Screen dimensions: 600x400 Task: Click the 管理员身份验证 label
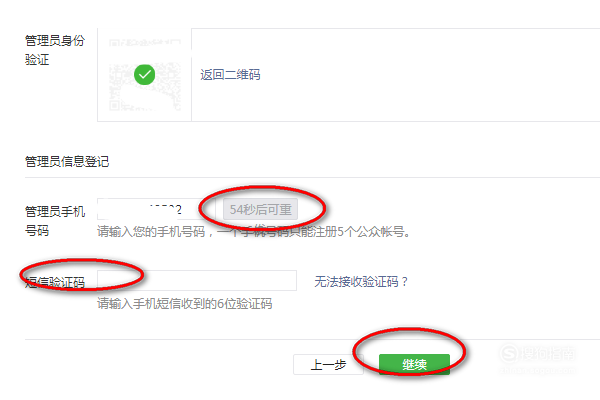coord(55,50)
